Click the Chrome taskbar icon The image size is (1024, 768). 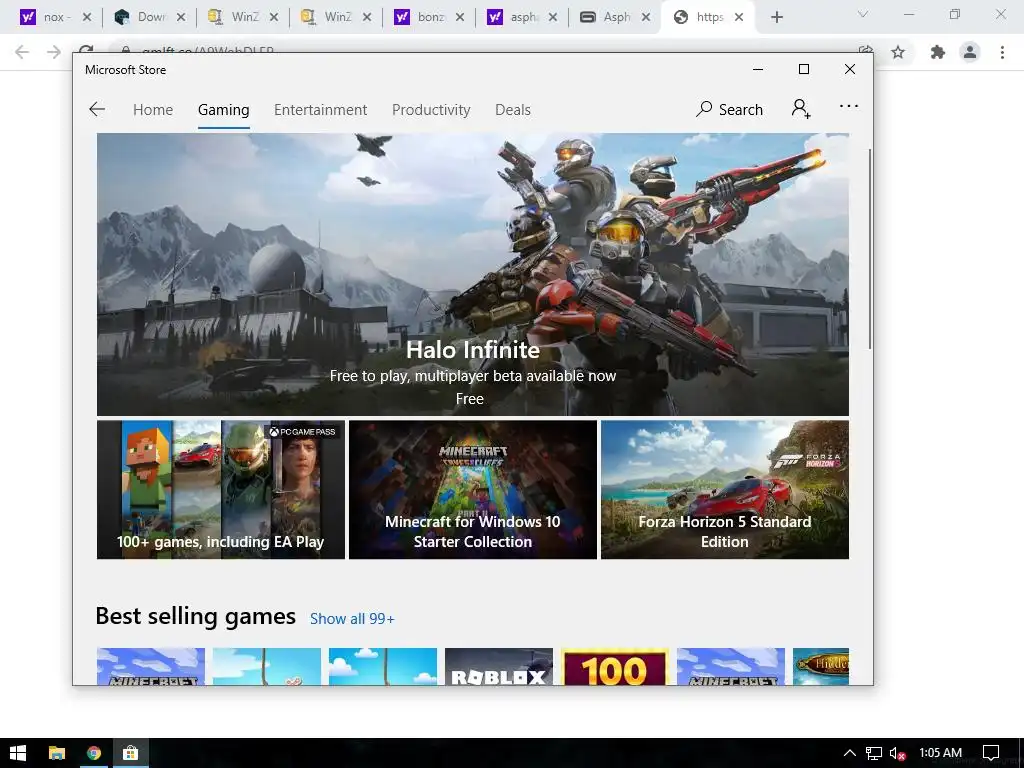click(94, 753)
